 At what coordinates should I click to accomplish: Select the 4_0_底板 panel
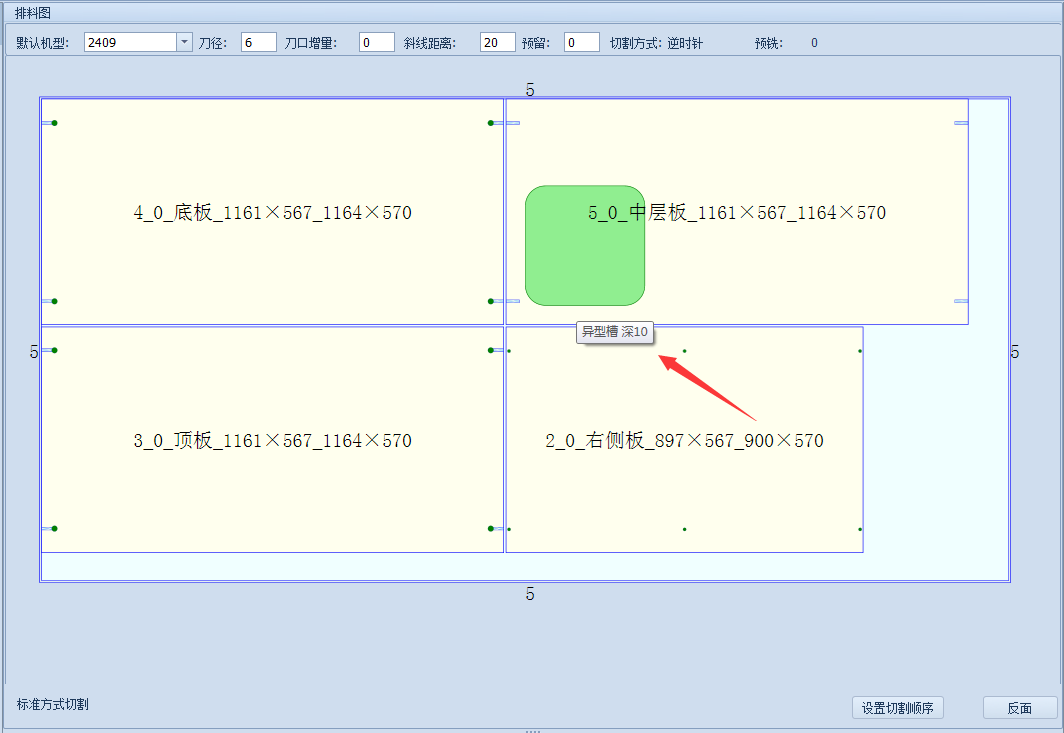[x=270, y=212]
